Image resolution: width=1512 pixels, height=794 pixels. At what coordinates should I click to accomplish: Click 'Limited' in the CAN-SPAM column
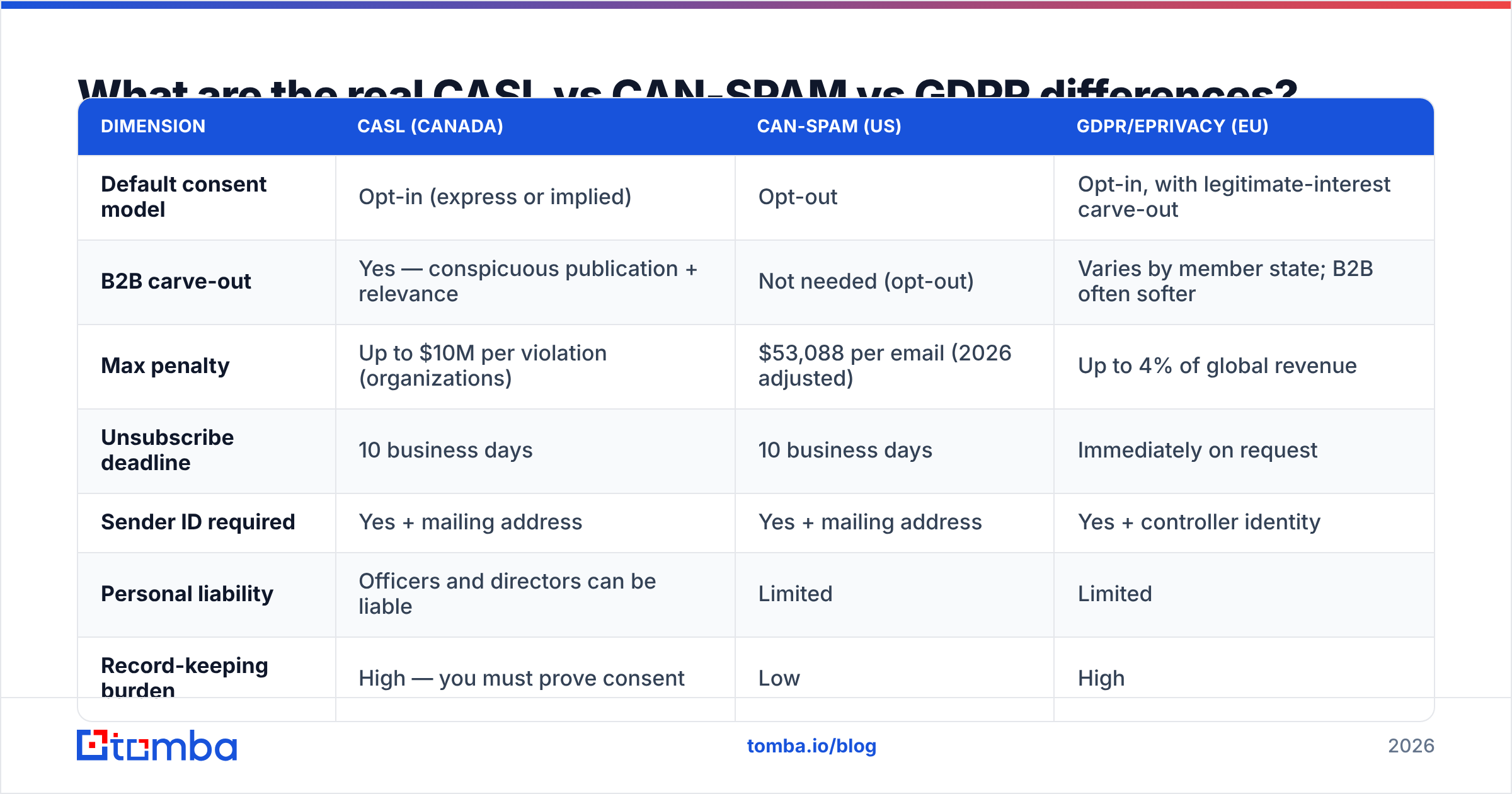coord(795,594)
